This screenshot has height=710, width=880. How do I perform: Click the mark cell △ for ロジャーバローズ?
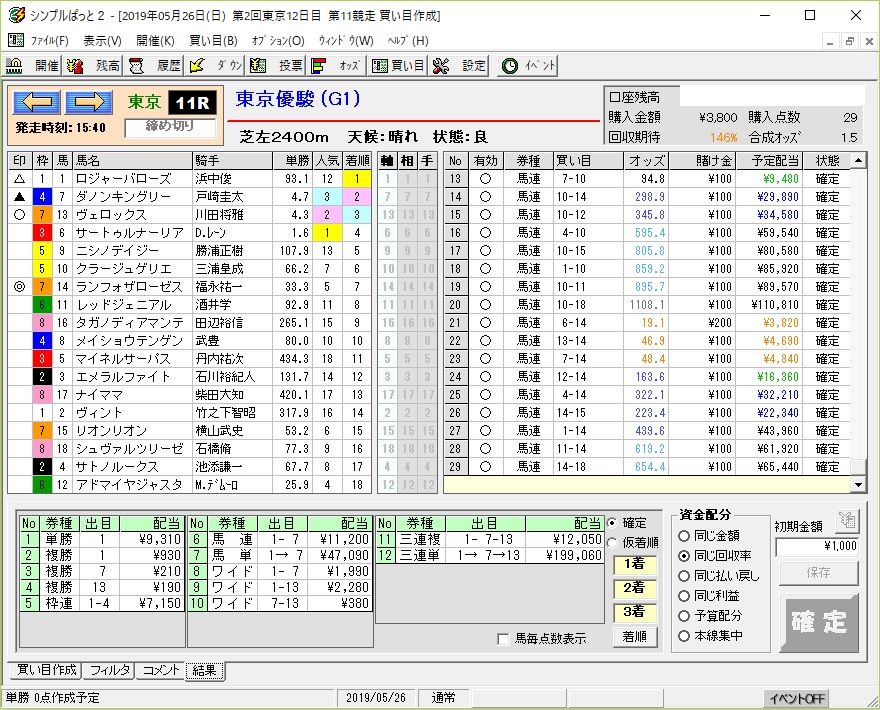point(20,179)
